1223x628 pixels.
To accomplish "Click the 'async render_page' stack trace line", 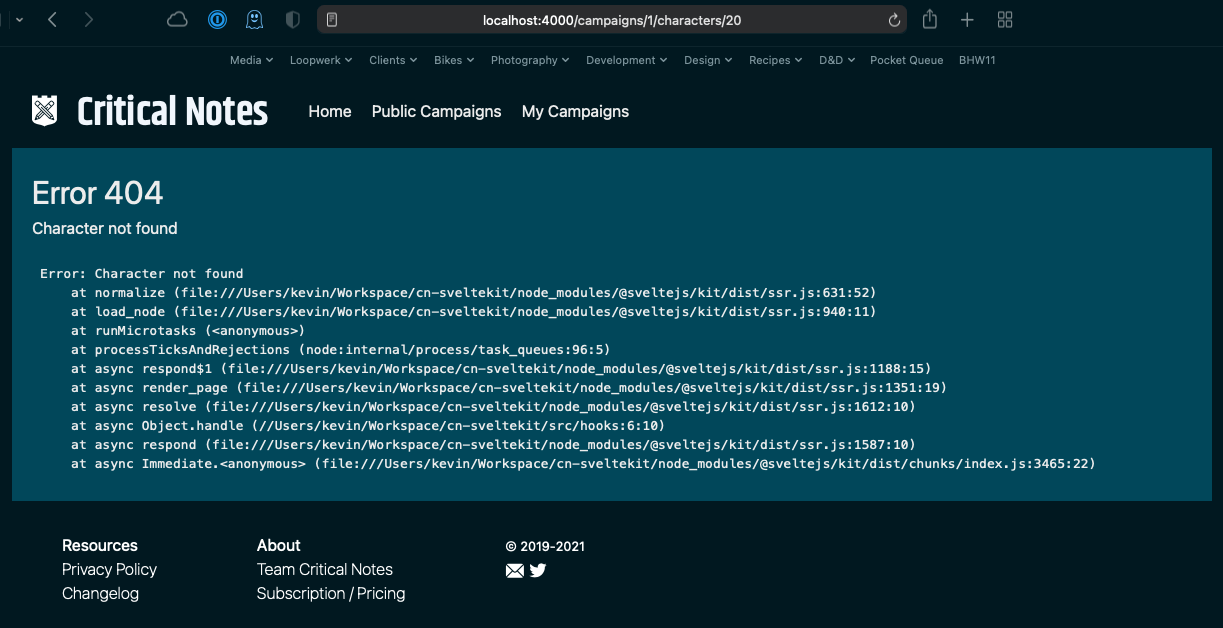I will 509,387.
